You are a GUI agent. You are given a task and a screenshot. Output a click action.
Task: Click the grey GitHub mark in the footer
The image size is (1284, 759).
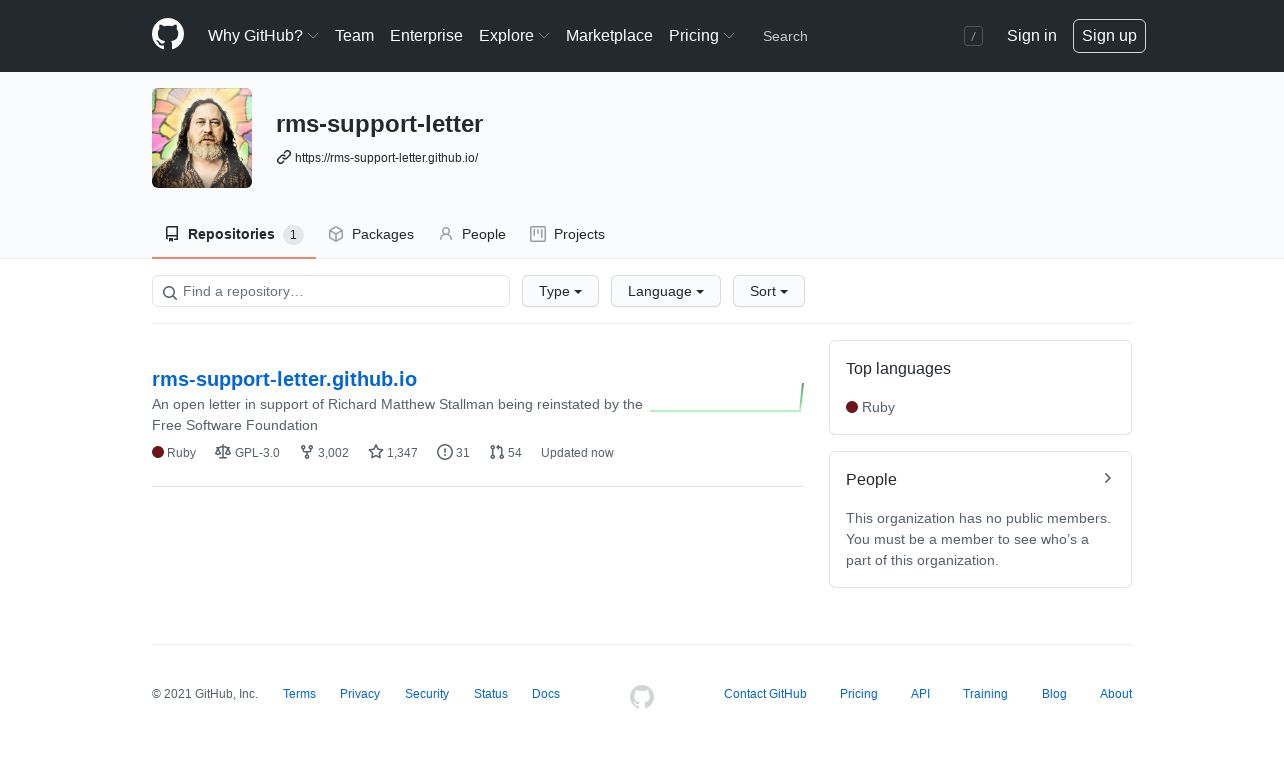642,697
